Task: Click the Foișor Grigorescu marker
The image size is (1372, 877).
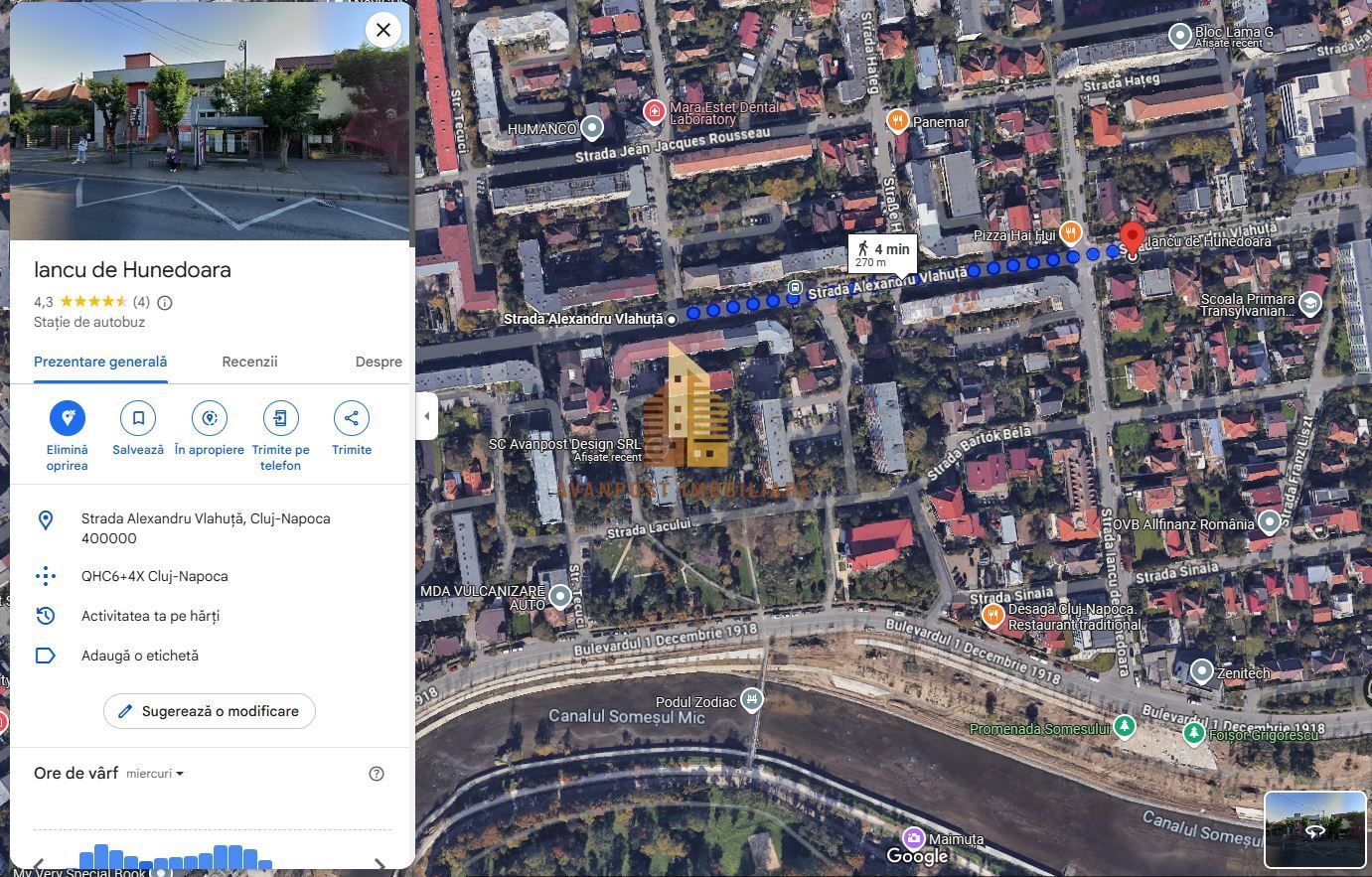Action: pyautogui.click(x=1194, y=733)
